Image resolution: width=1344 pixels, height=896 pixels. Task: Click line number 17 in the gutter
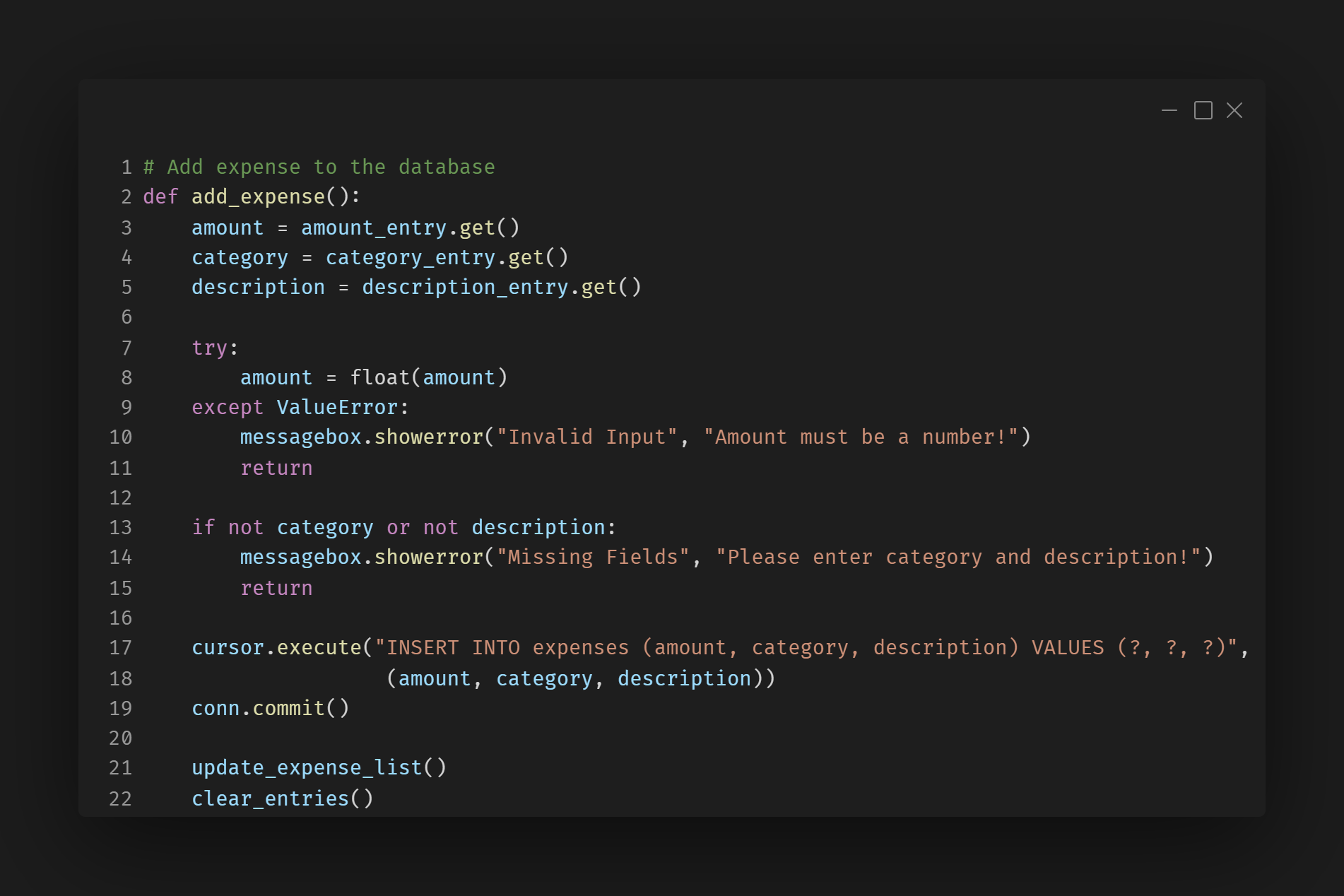tap(121, 648)
